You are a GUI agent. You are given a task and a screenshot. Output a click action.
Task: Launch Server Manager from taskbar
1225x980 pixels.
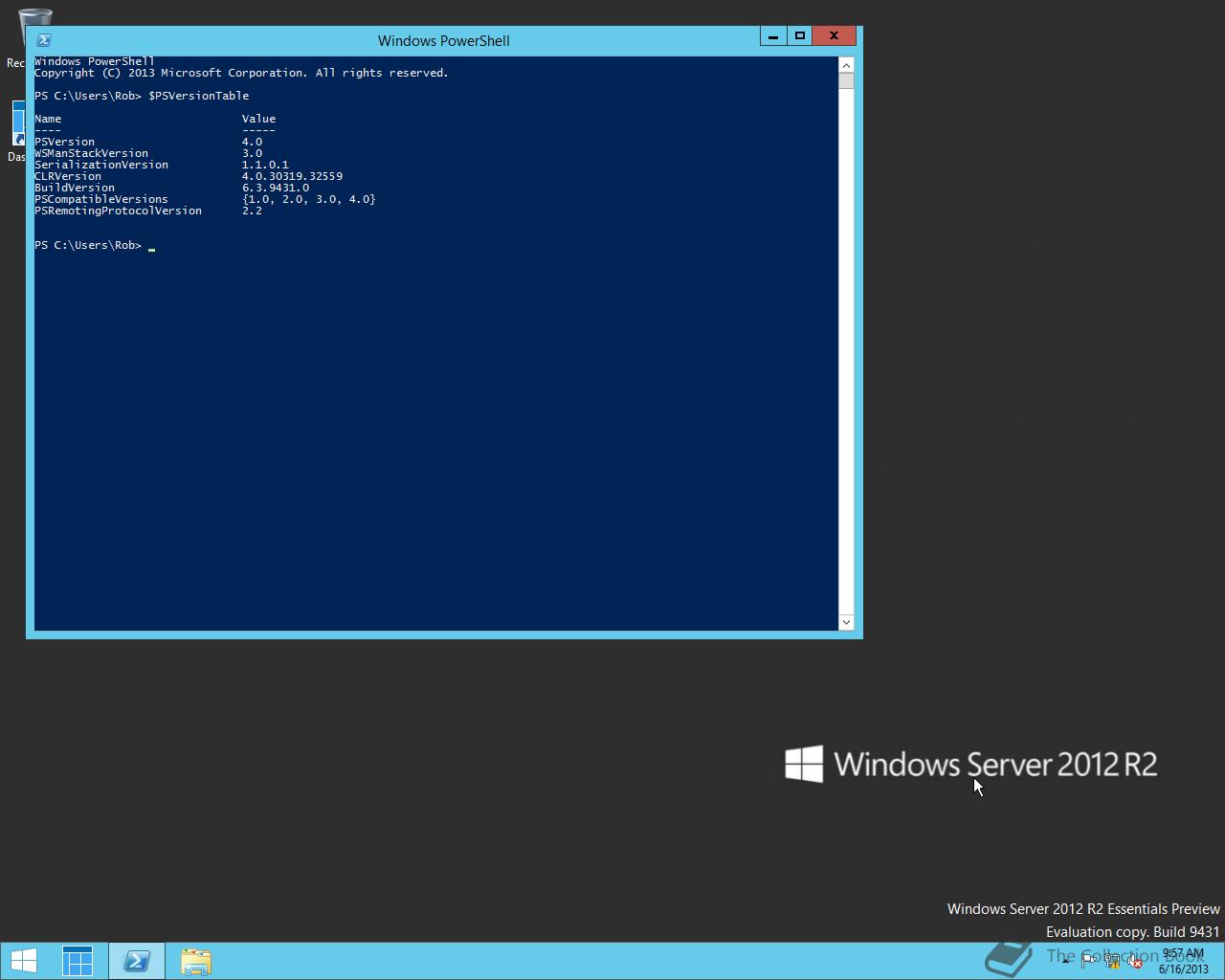(78, 961)
